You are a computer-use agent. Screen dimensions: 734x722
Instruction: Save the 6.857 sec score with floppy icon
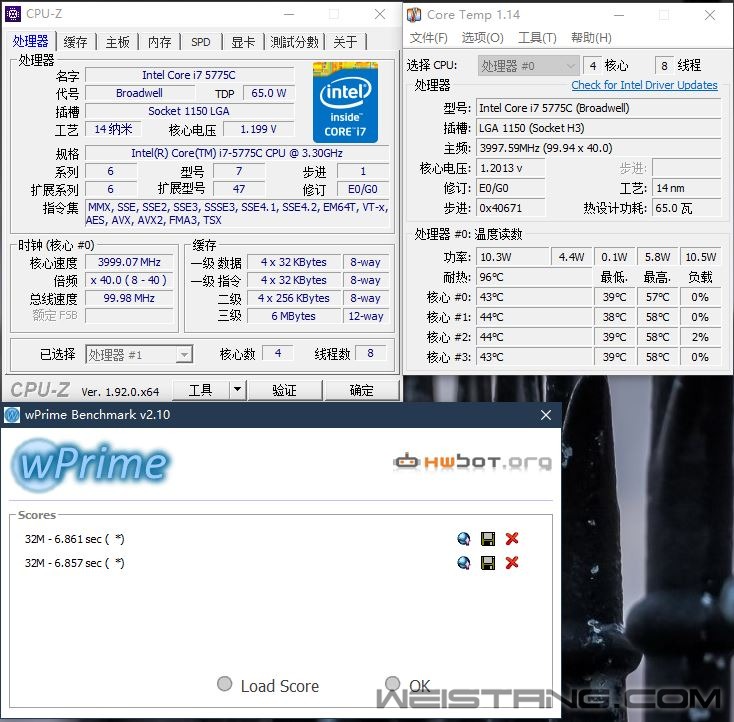tap(488, 562)
